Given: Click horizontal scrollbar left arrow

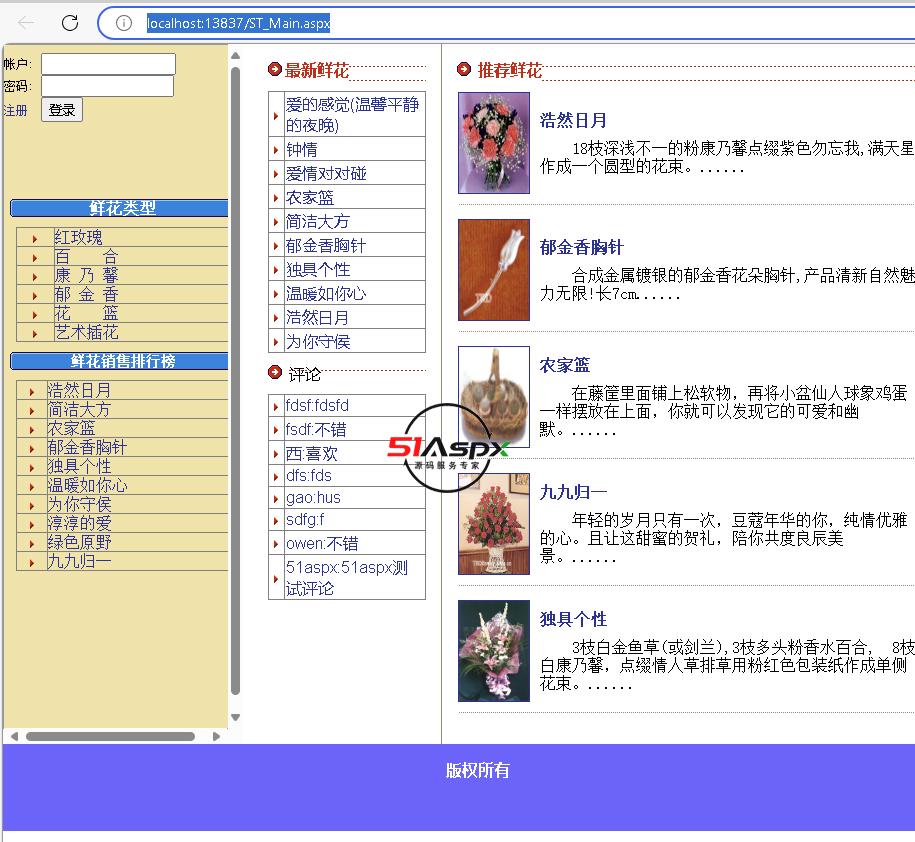Looking at the screenshot, I should click(x=14, y=736).
